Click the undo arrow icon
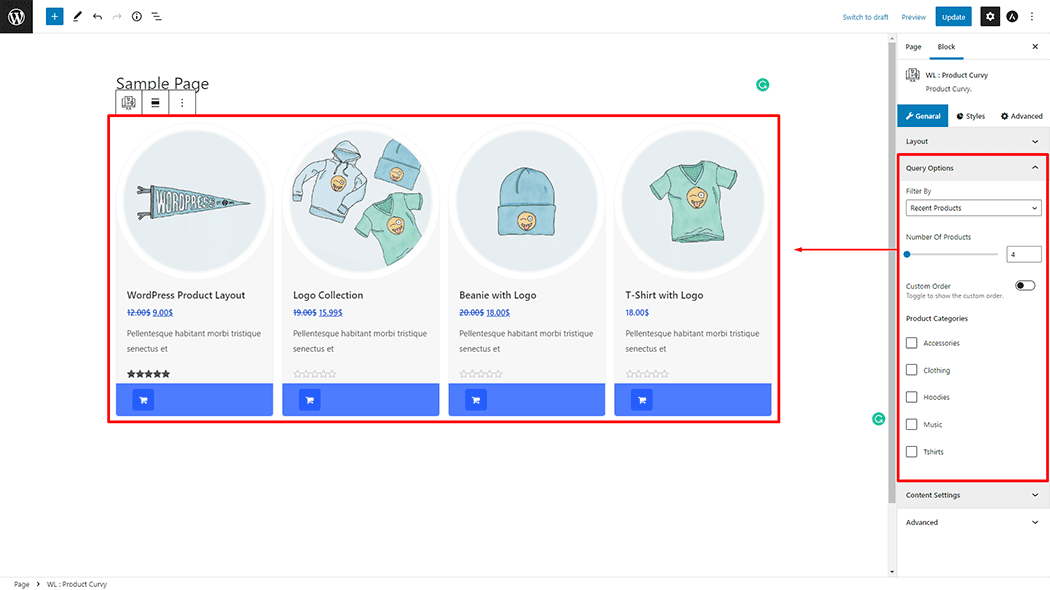Image resolution: width=1050 pixels, height=590 pixels. pyautogui.click(x=97, y=17)
